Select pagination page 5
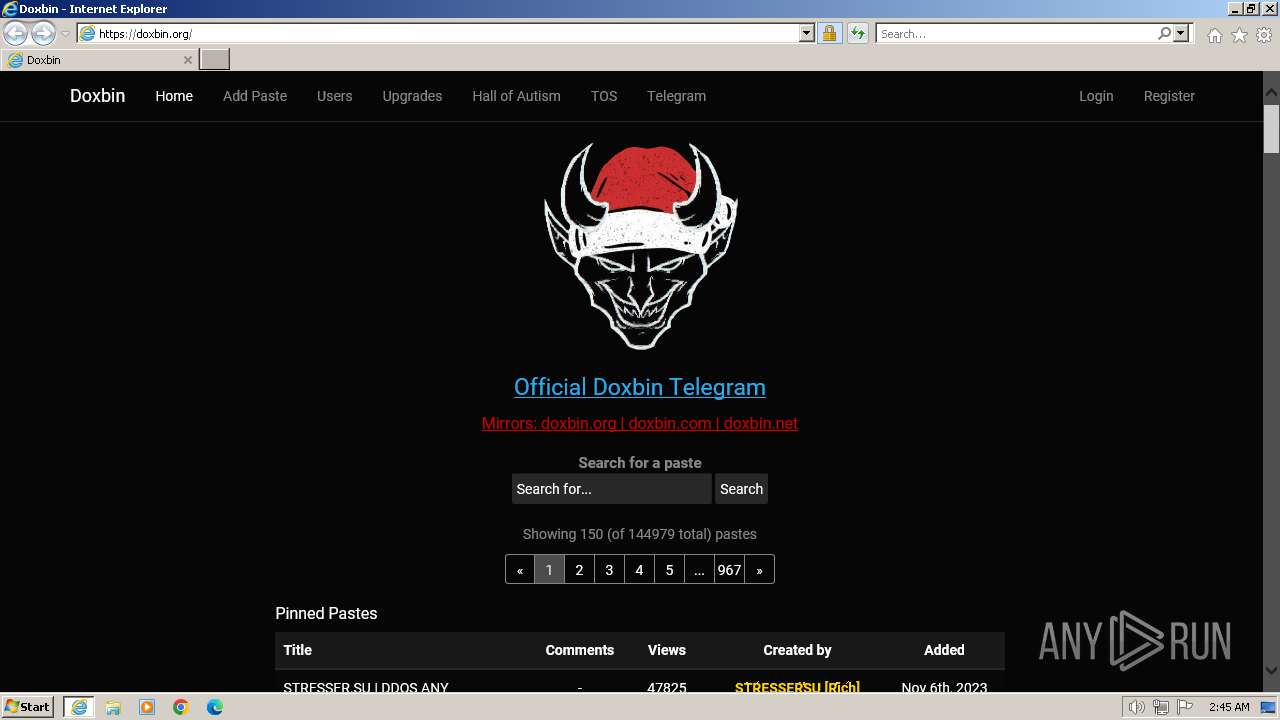Viewport: 1280px width, 720px height. [x=669, y=570]
